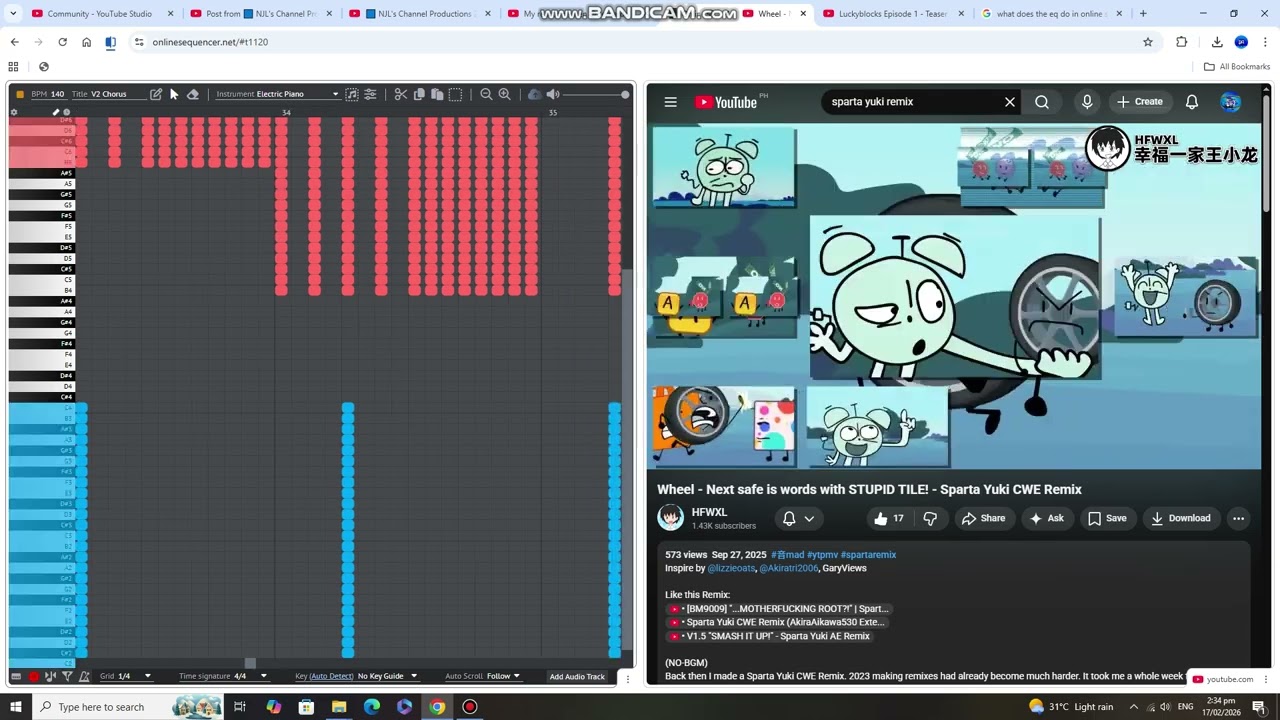Cut selected notes with scissors icon
Viewport: 1280px width, 720px height.
[401, 94]
